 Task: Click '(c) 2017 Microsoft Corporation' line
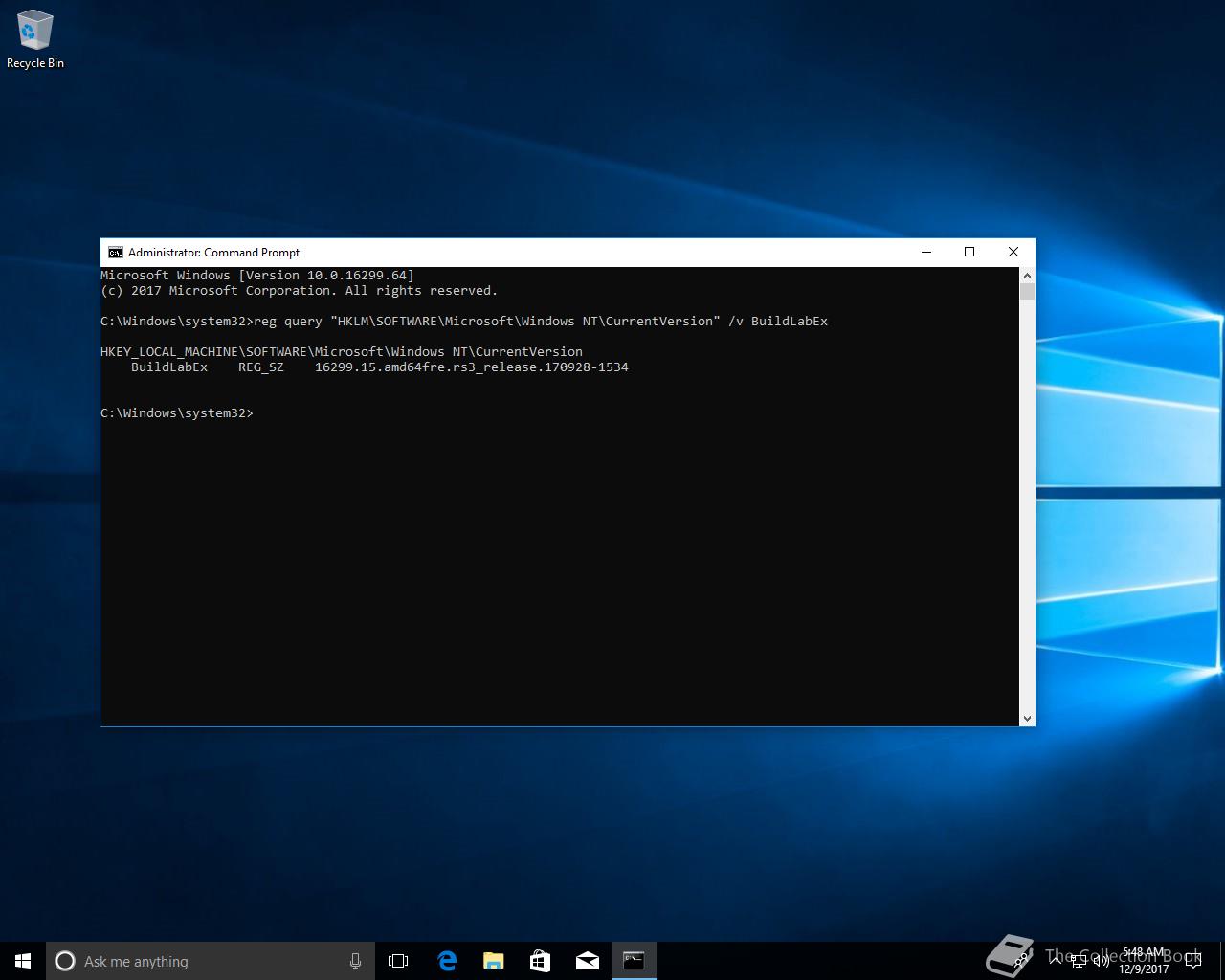click(300, 291)
